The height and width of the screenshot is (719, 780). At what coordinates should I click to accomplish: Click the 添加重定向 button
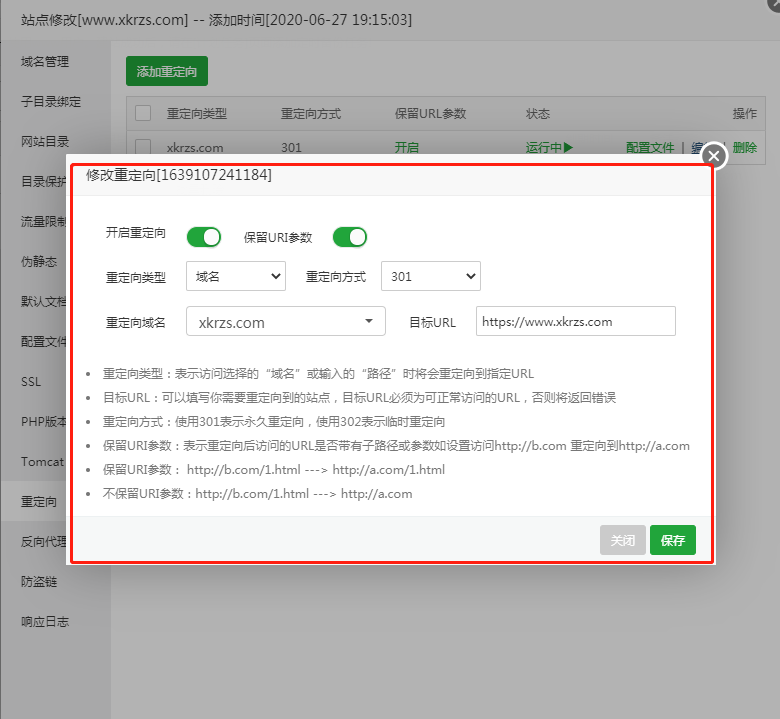pyautogui.click(x=167, y=71)
